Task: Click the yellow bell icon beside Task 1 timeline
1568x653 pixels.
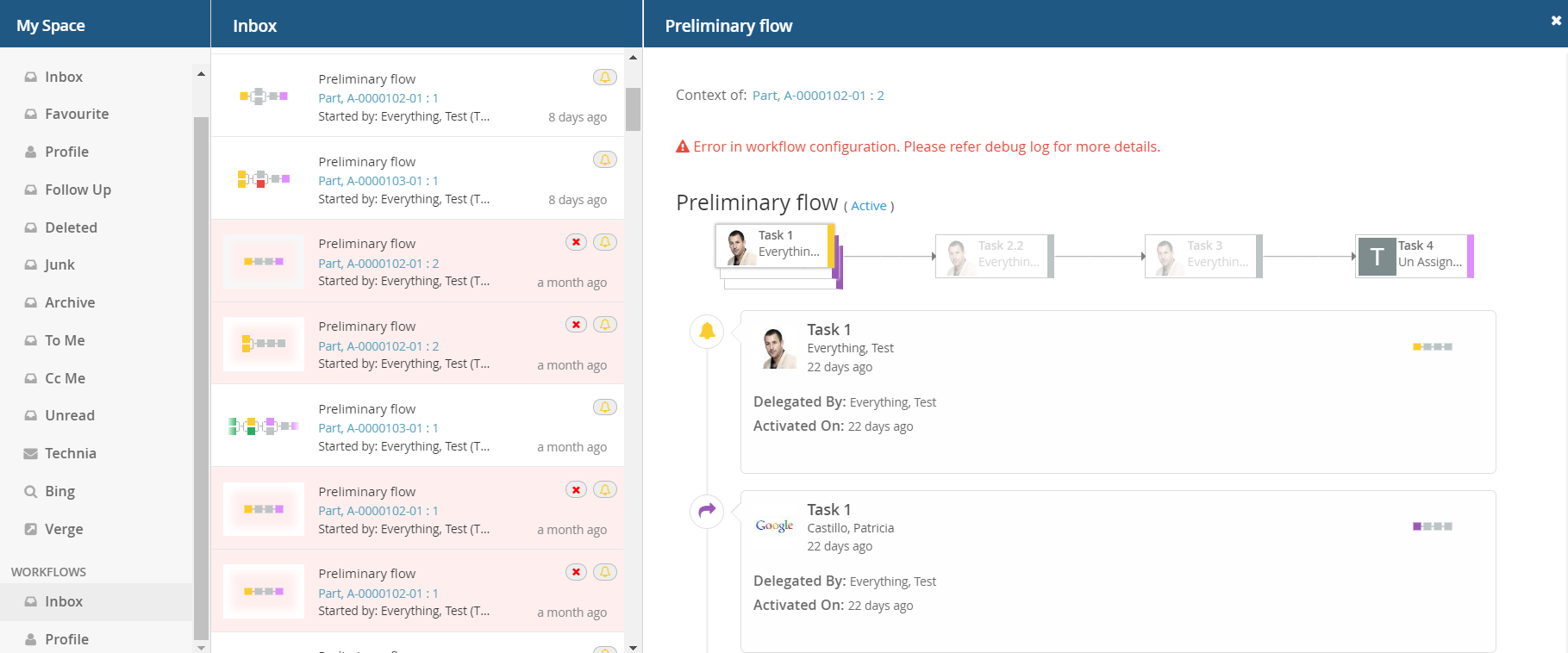Action: pyautogui.click(x=707, y=331)
